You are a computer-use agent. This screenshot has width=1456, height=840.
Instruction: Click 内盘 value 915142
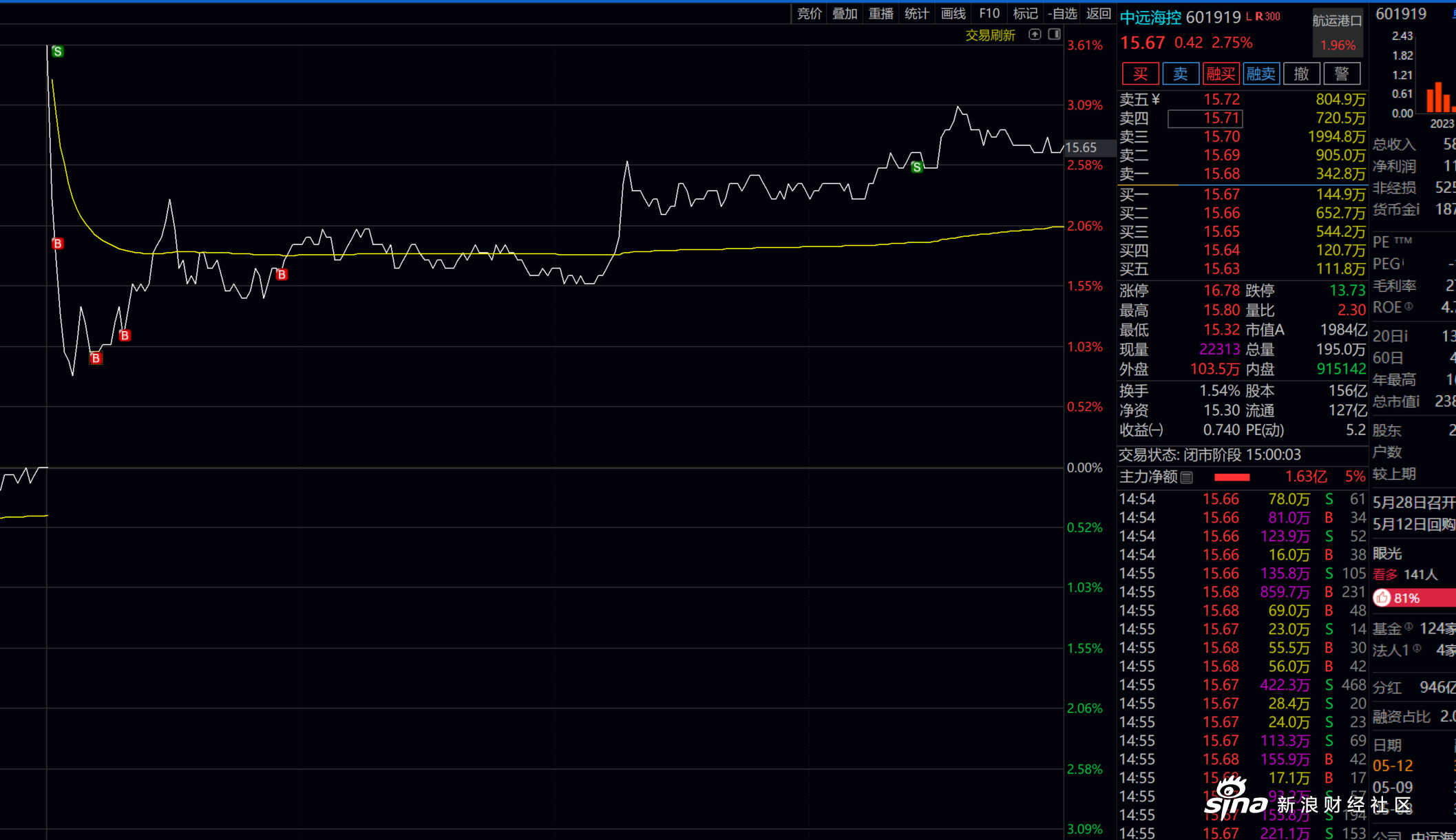(1341, 370)
